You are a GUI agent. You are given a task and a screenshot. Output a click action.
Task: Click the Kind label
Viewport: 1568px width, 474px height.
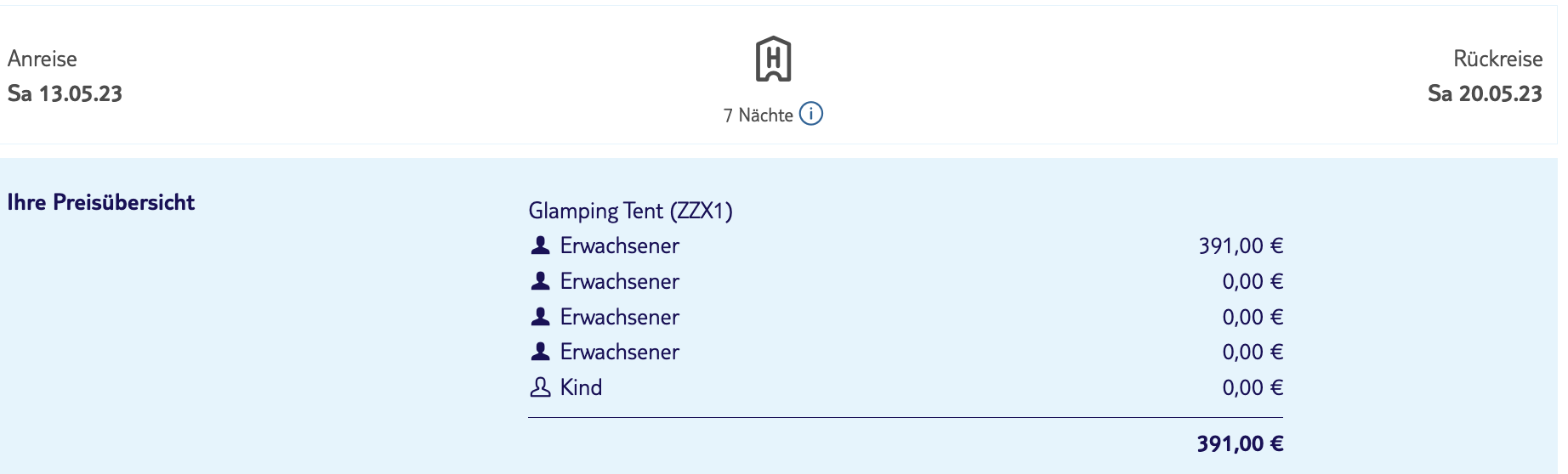[x=581, y=387]
